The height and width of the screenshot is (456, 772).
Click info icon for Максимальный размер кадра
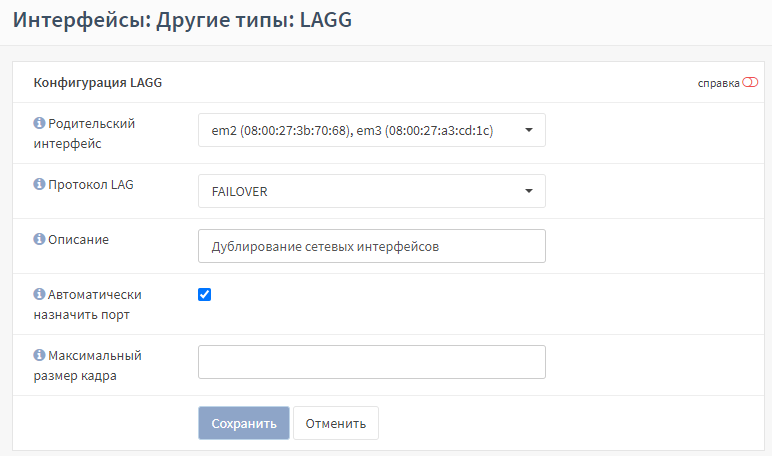[39, 355]
